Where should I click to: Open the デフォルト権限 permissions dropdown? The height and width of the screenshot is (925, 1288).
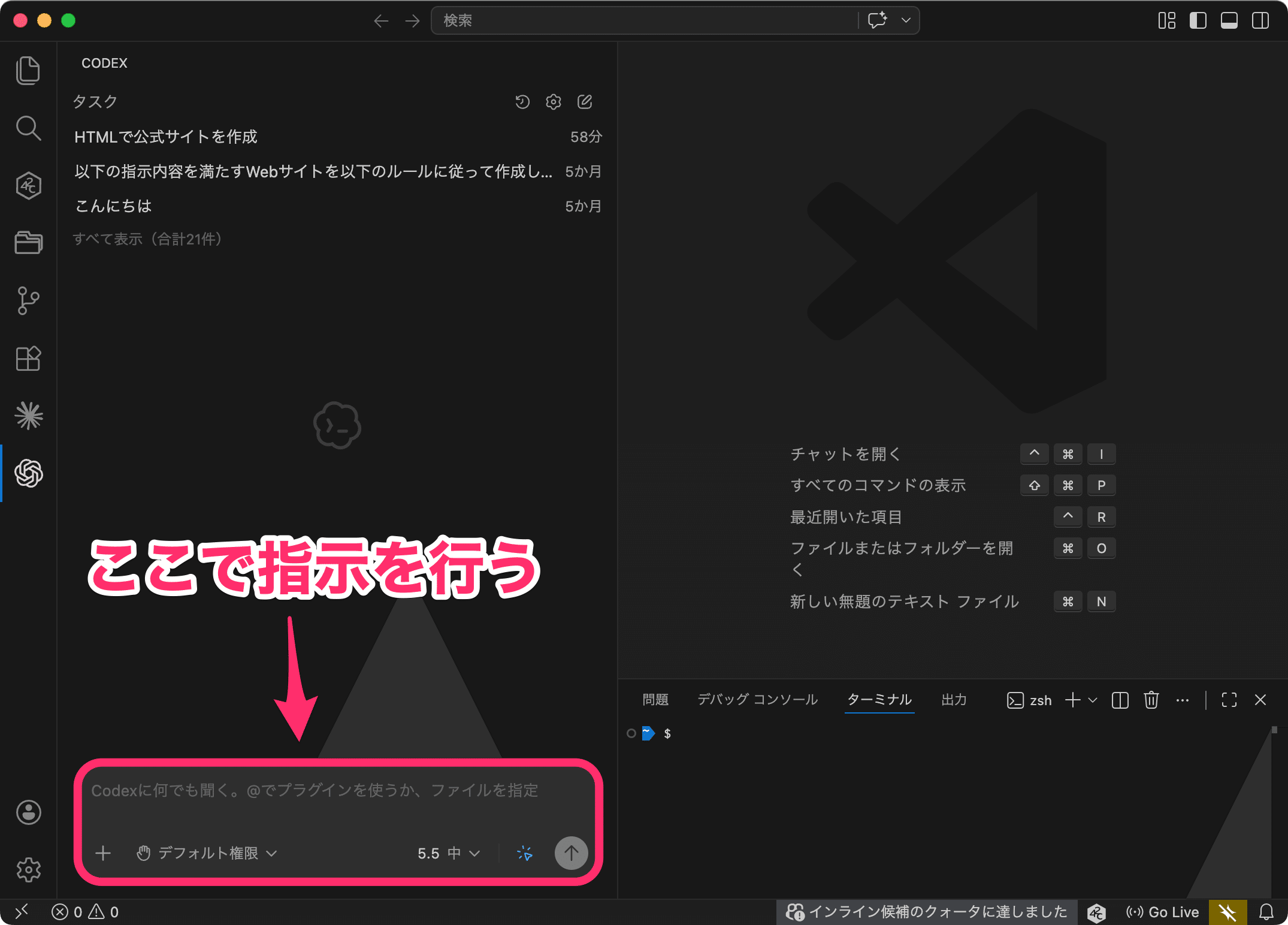[x=207, y=853]
